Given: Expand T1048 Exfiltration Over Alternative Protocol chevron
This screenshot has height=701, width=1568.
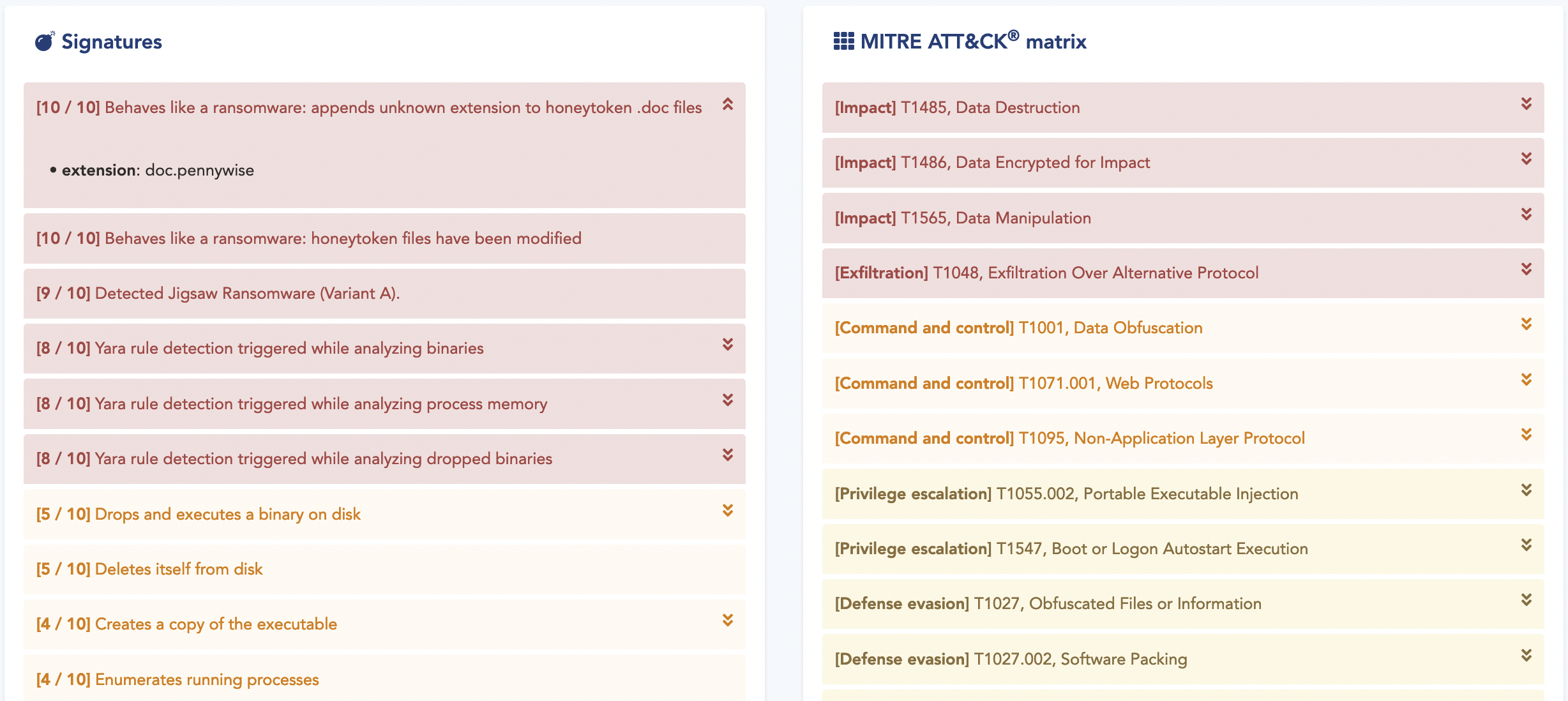Looking at the screenshot, I should click(1526, 269).
